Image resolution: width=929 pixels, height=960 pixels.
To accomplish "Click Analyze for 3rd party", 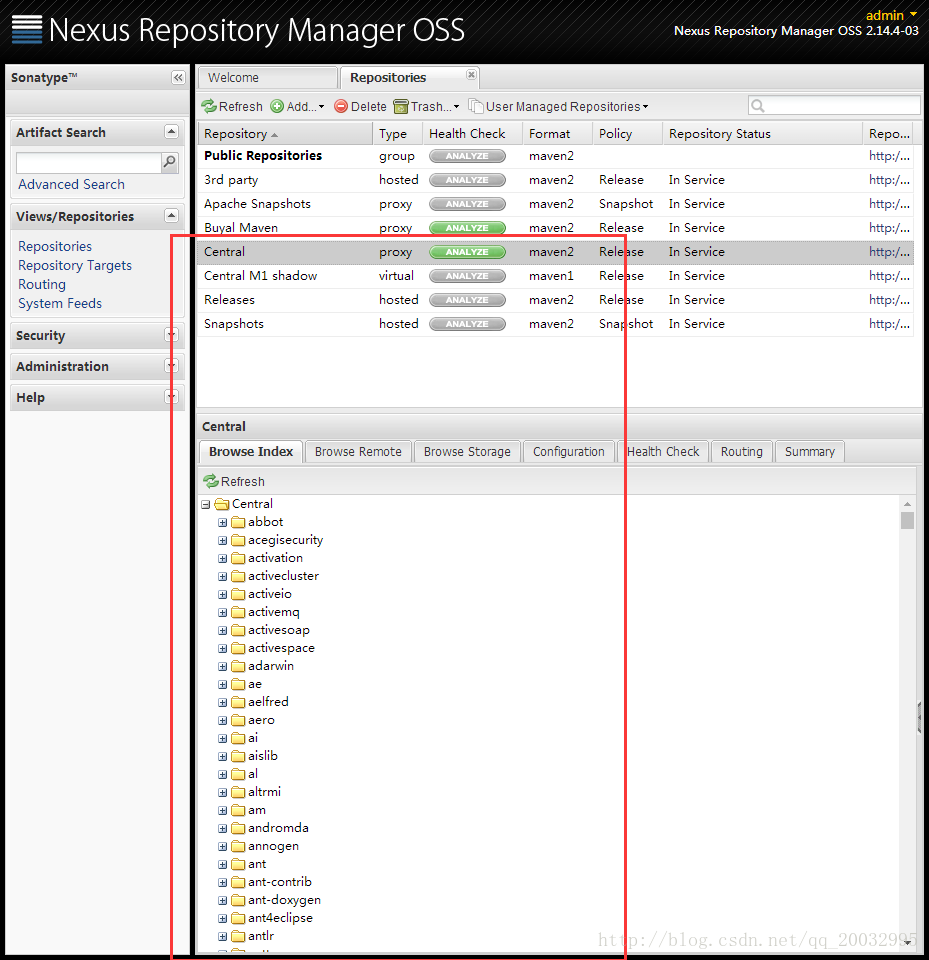I will (467, 180).
